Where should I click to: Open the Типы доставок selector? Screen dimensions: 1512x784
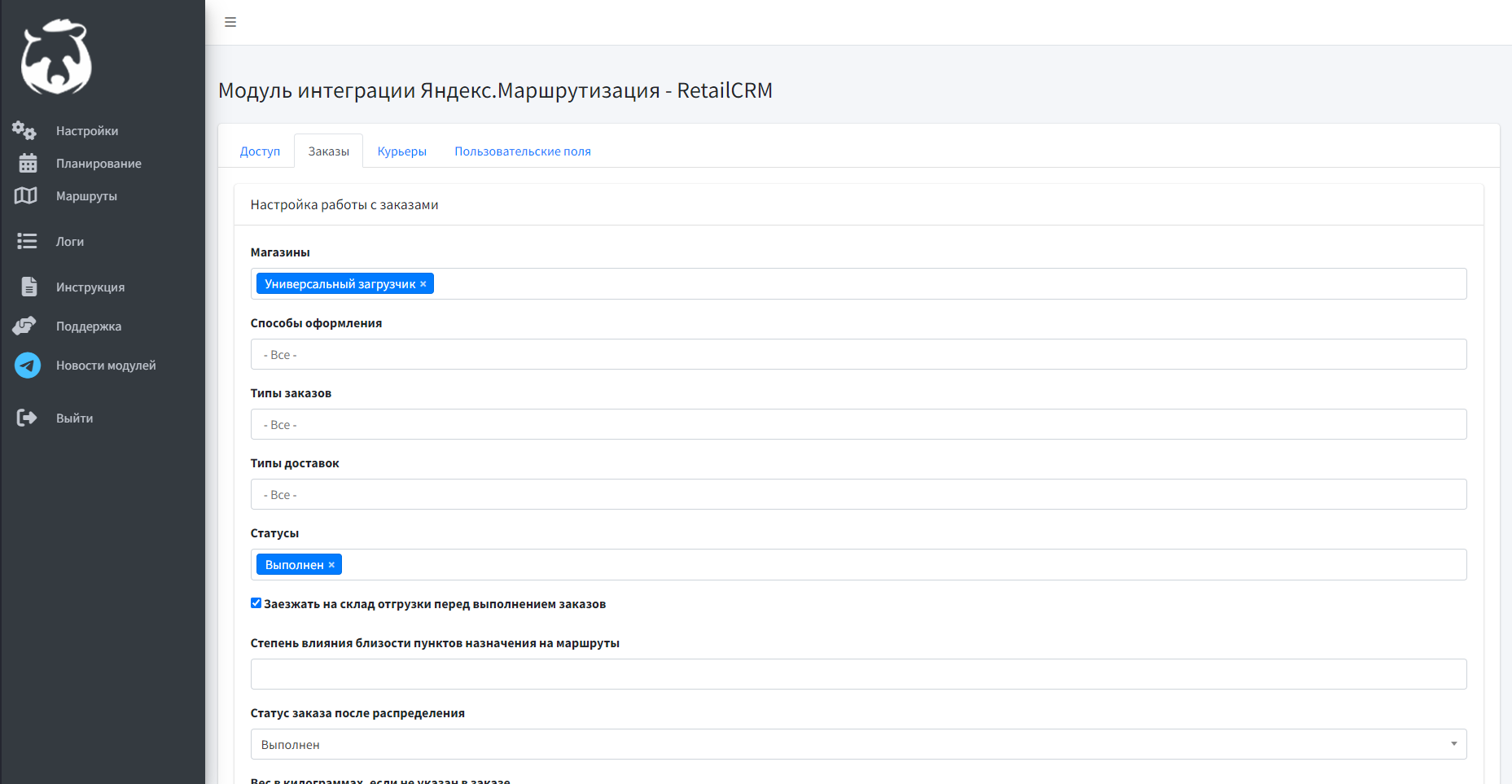click(858, 494)
